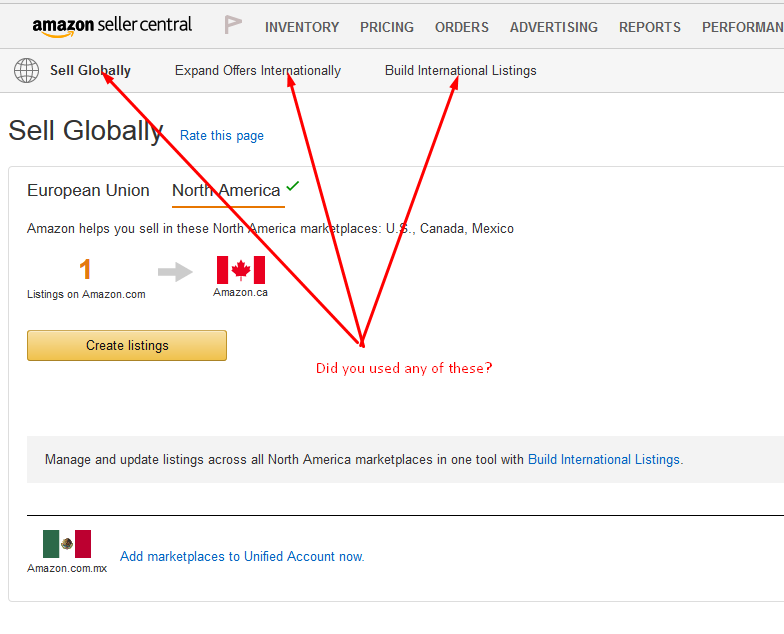
Task: Click the Listings on Amazon.com label
Action: 86,294
